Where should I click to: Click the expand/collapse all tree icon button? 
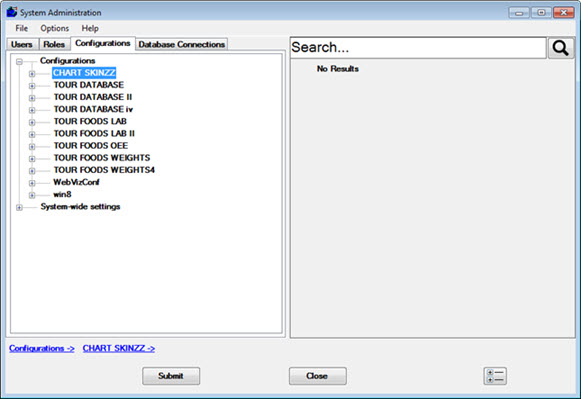click(495, 376)
